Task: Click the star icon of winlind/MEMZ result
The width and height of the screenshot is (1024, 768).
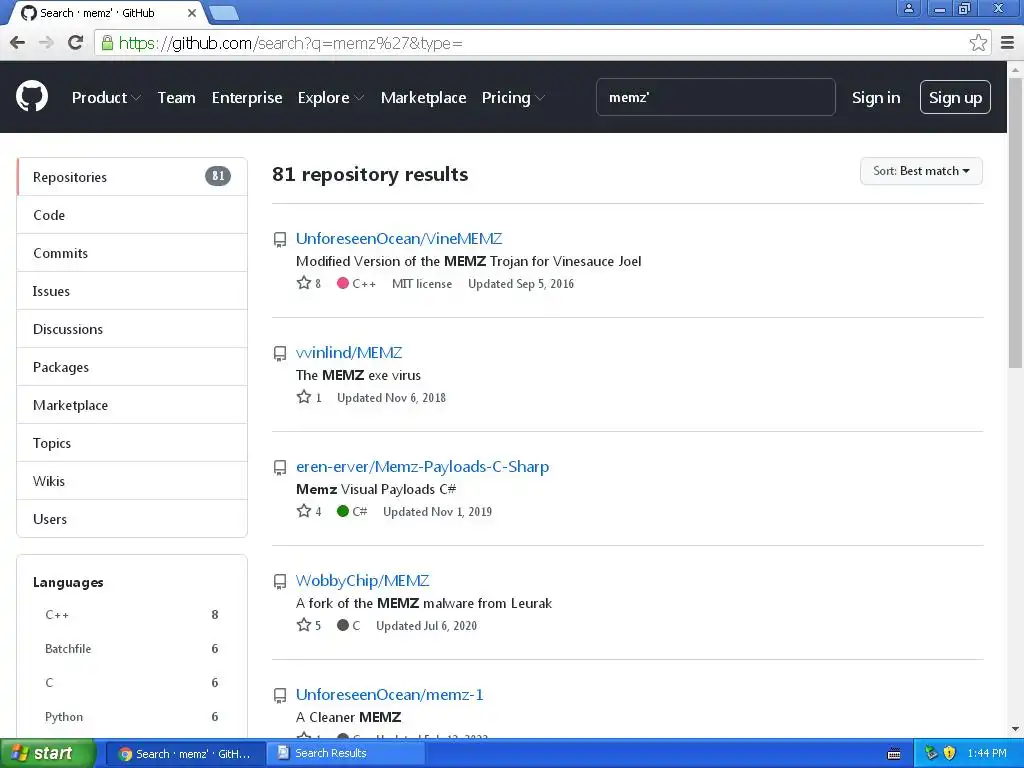Action: [x=304, y=396]
